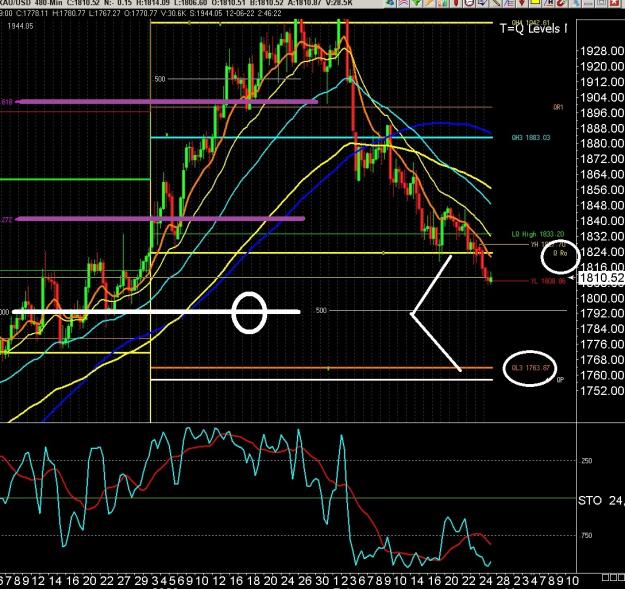This screenshot has height=589, width=625.
Task: Click the 1840.00 price axis label
Action: [x=602, y=221]
